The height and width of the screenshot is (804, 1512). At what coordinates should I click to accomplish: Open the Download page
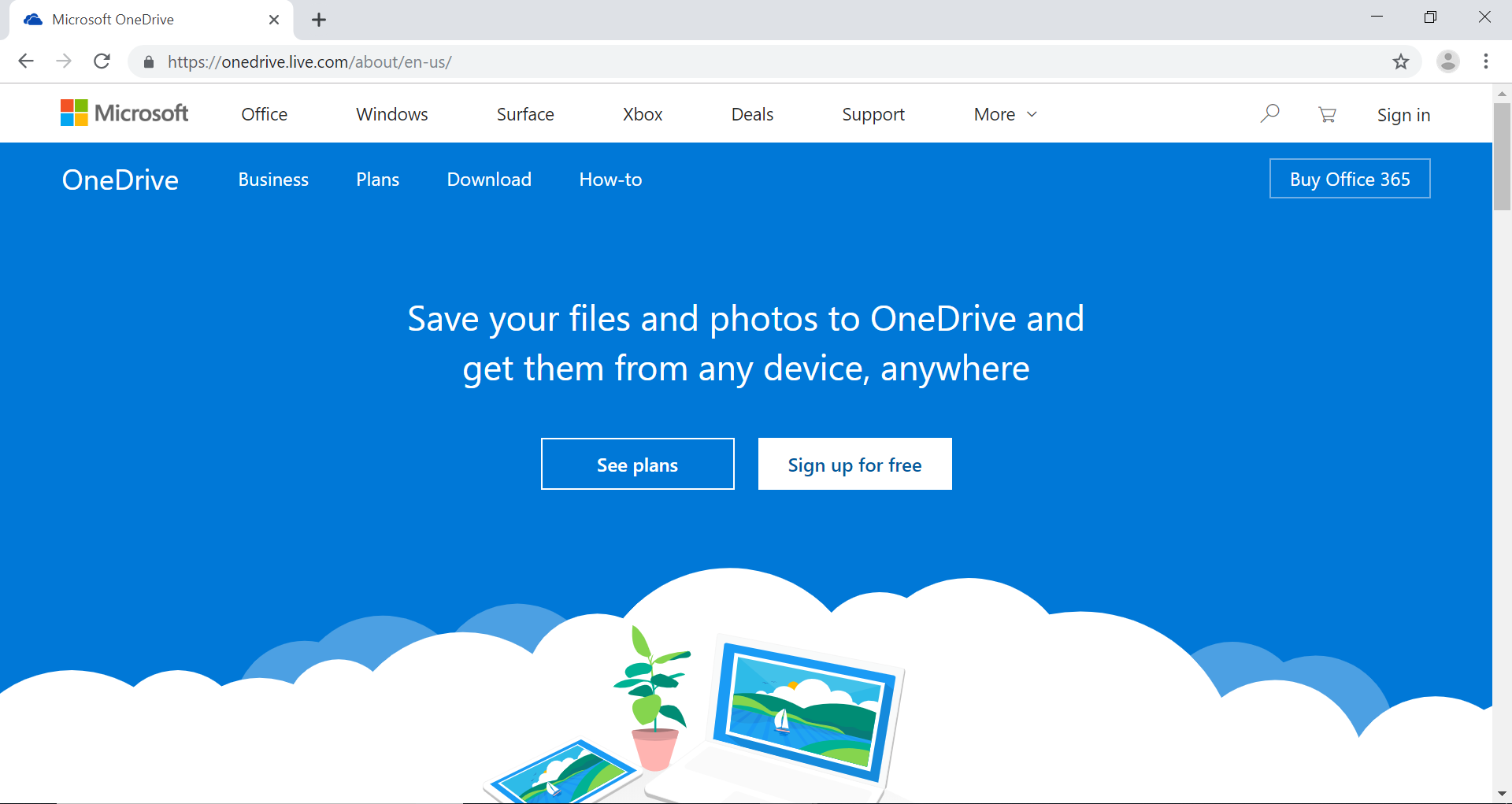pos(489,180)
